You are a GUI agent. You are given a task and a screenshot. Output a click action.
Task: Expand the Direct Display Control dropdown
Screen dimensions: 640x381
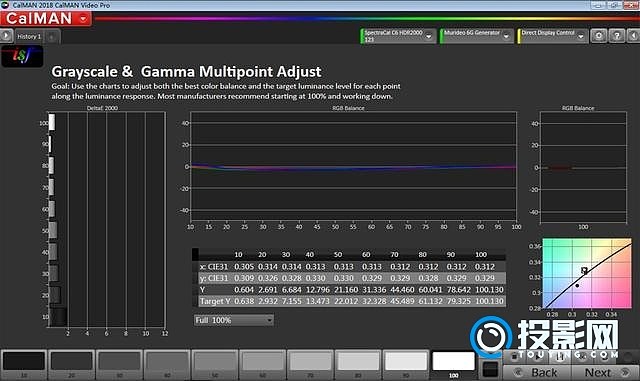tap(581, 36)
